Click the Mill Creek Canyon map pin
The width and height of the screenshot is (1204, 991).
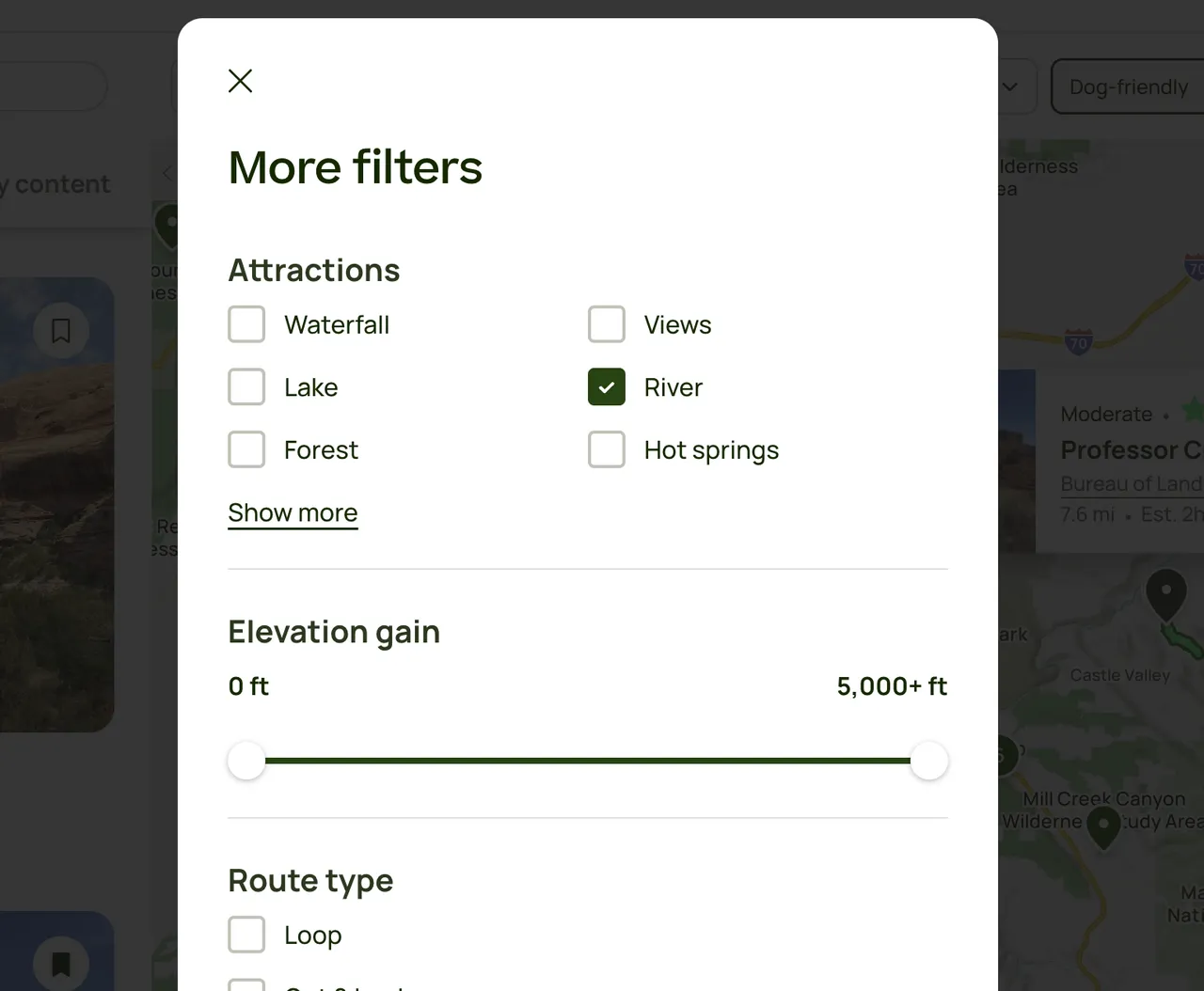(x=1103, y=826)
